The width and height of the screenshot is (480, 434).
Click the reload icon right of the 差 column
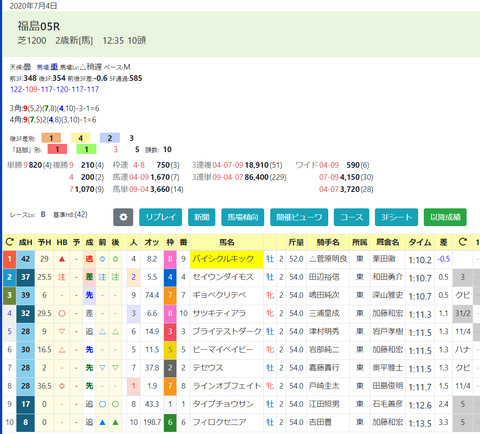462,242
